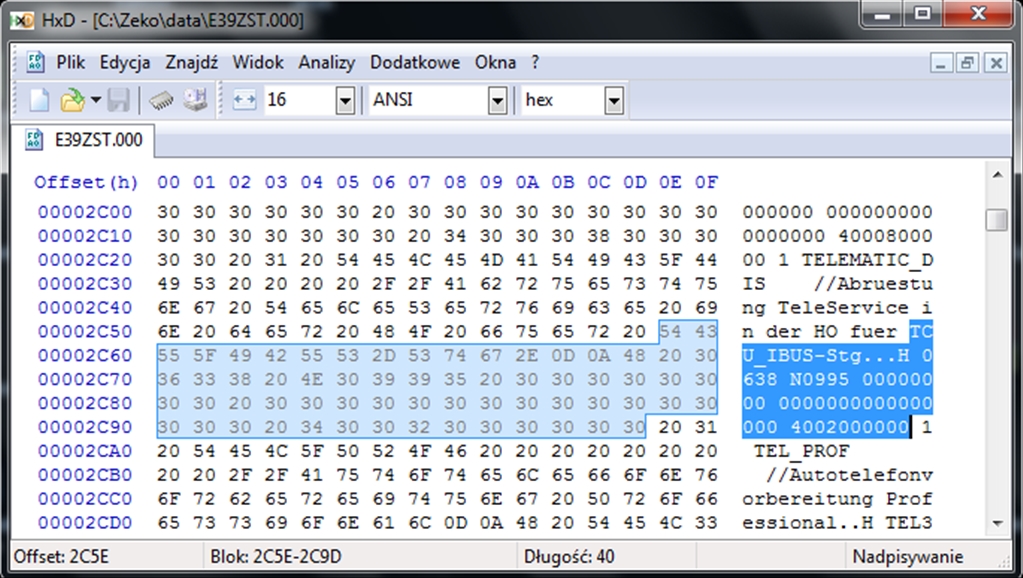The width and height of the screenshot is (1023, 578).
Task: Minimize the inner document window
Action: tap(940, 63)
